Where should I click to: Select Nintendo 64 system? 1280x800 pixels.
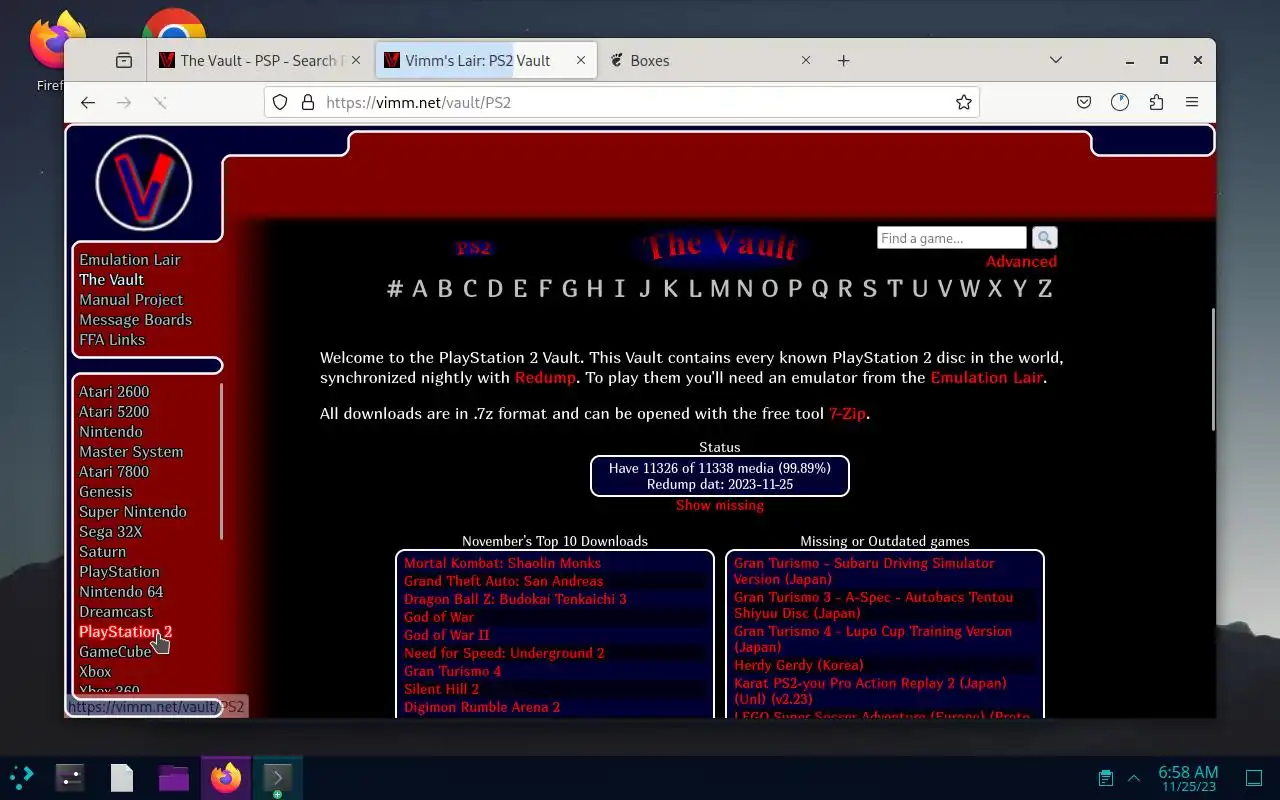pyautogui.click(x=121, y=591)
